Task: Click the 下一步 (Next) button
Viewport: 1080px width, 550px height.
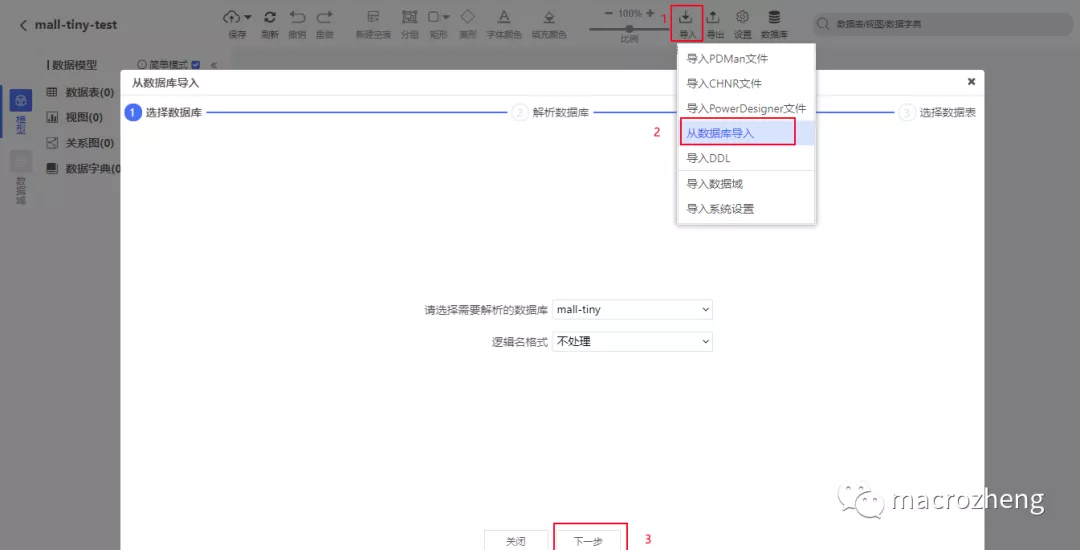Action: [589, 540]
